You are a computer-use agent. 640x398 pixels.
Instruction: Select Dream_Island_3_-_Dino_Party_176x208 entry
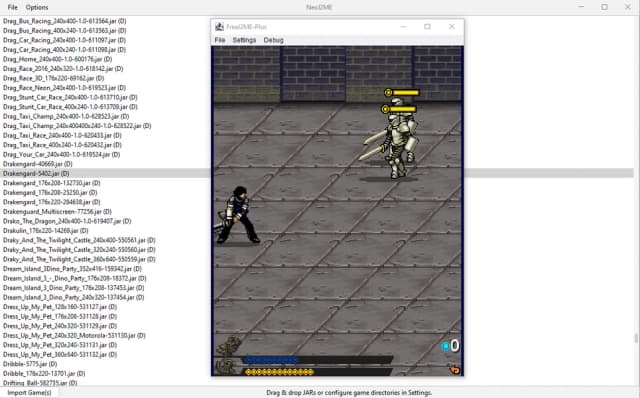[75, 278]
